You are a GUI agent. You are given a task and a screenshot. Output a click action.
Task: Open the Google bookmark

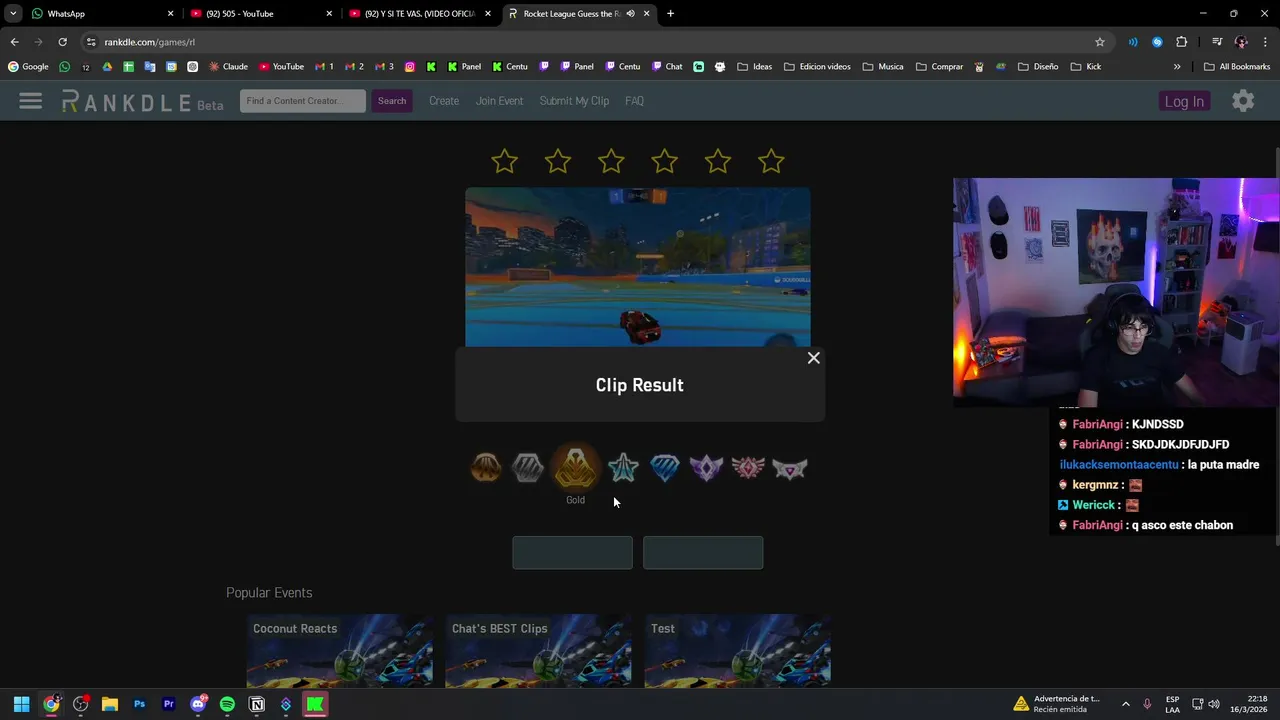tap(28, 67)
